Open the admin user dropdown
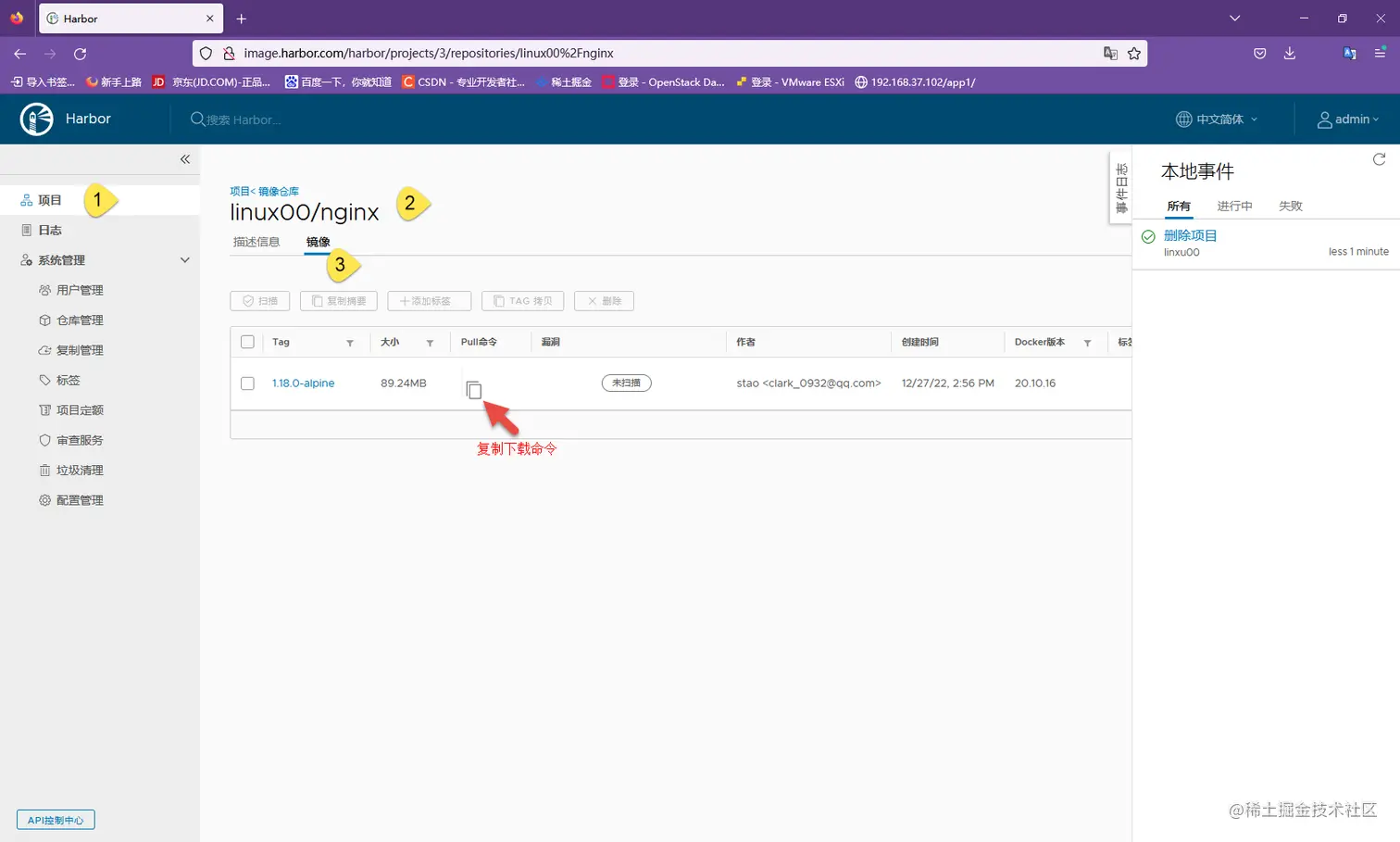Viewport: 1400px width, 842px height. click(x=1348, y=119)
